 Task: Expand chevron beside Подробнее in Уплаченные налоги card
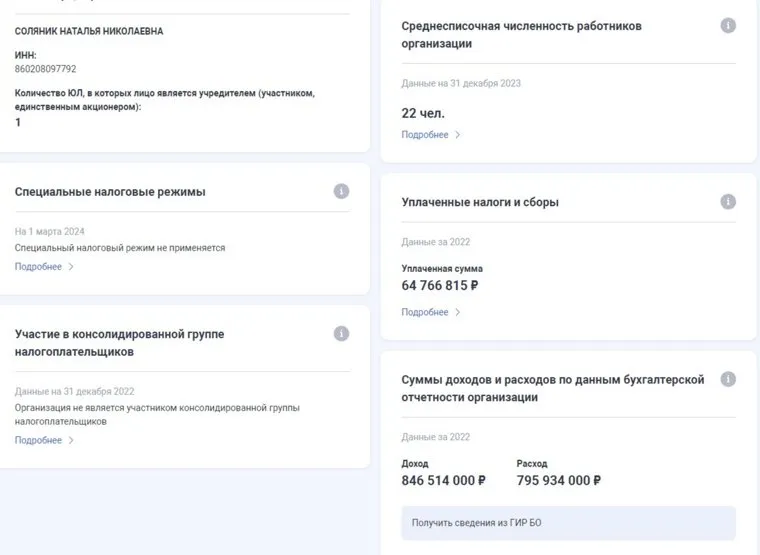point(458,312)
